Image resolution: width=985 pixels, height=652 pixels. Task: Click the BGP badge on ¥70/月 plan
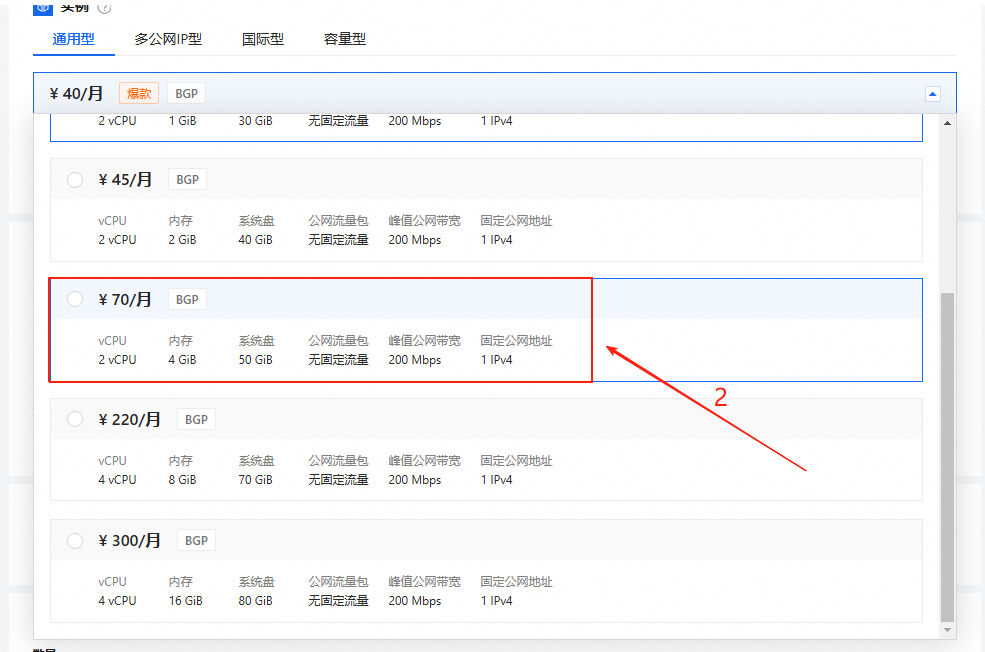coord(187,299)
